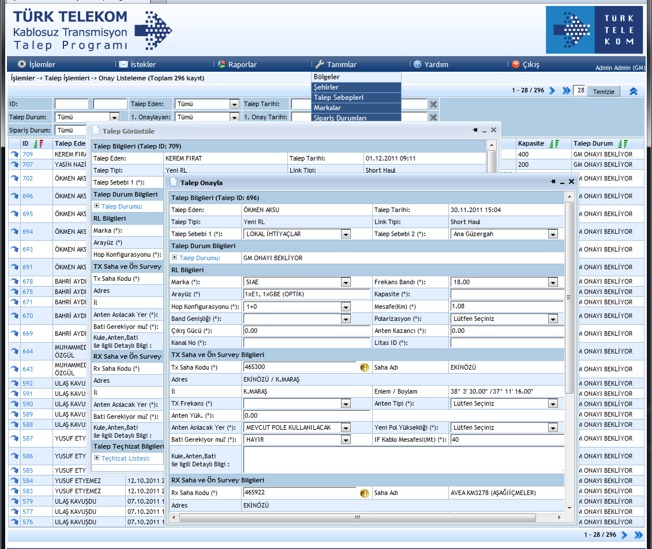The image size is (652, 549).
Task: Open Anten Tipi dropdown
Action: pos(553,404)
